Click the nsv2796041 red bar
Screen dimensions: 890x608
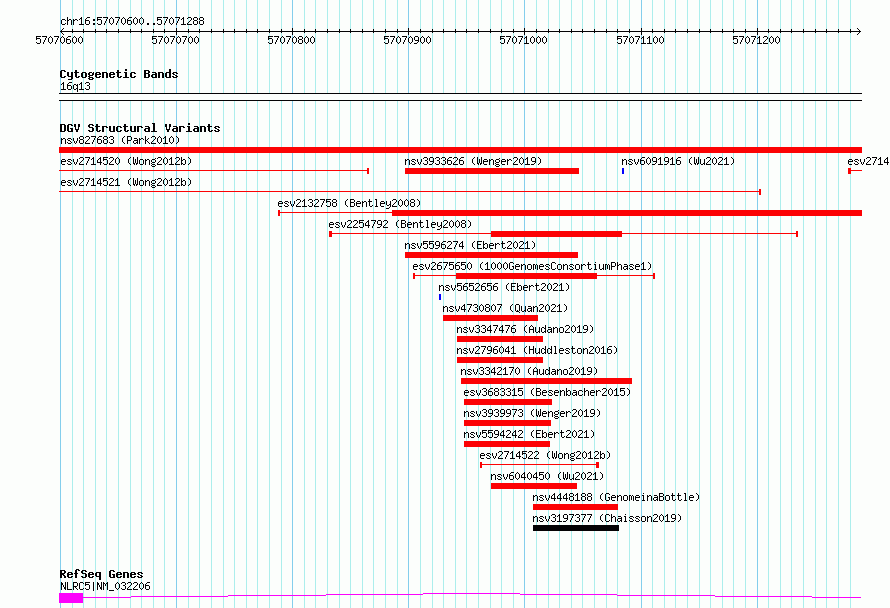click(x=500, y=360)
